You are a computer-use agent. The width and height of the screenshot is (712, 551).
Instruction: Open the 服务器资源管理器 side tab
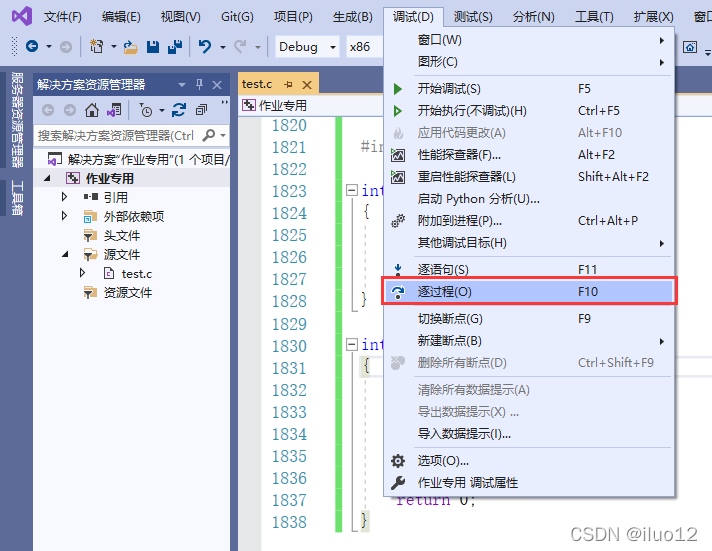click(x=17, y=119)
